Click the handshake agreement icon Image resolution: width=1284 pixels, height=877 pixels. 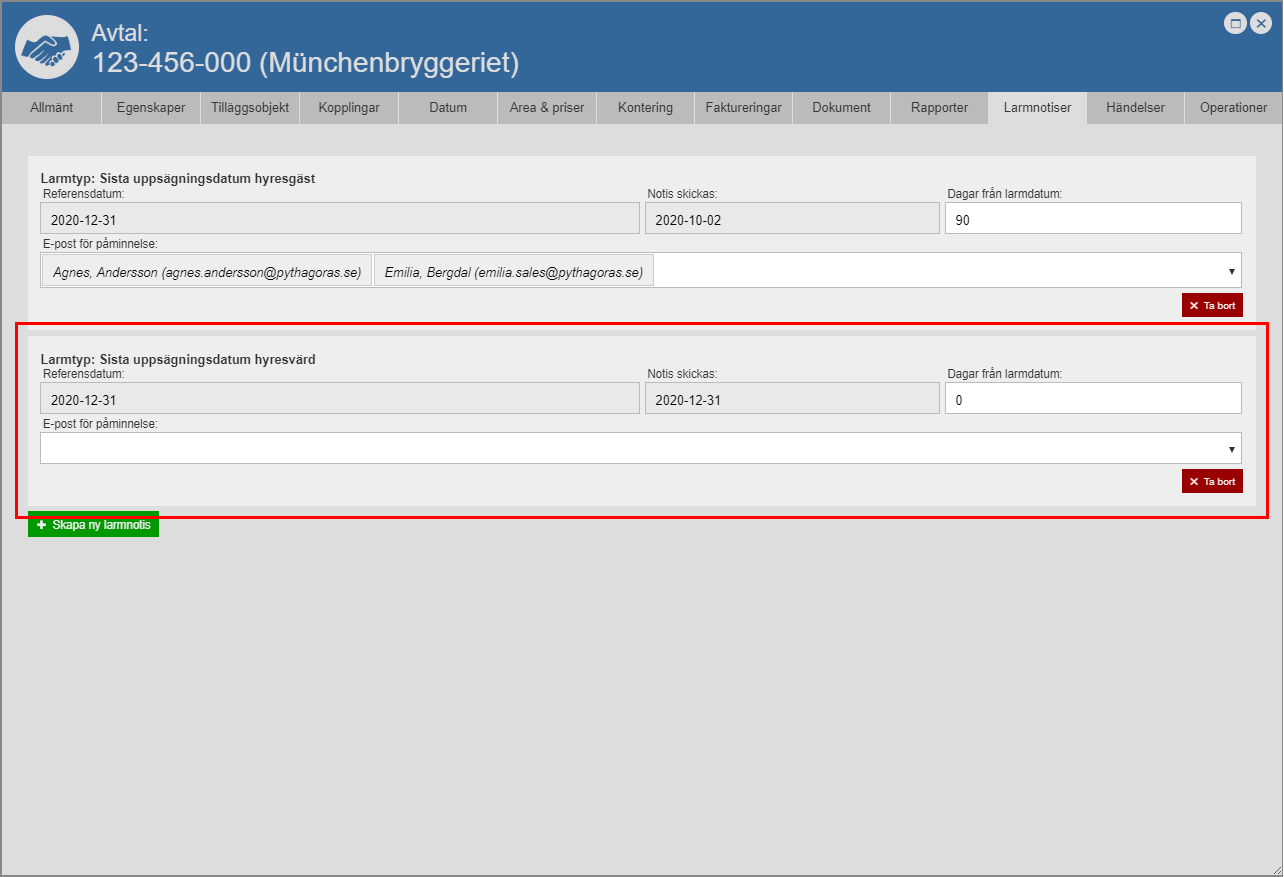(47, 47)
